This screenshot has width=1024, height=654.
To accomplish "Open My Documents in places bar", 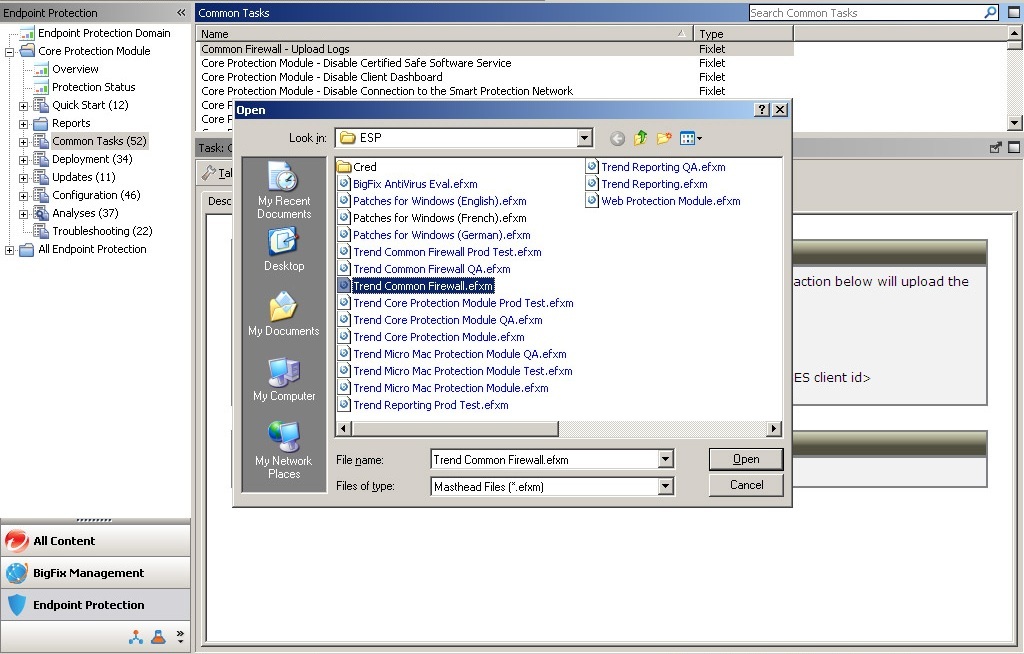I will coord(283,314).
